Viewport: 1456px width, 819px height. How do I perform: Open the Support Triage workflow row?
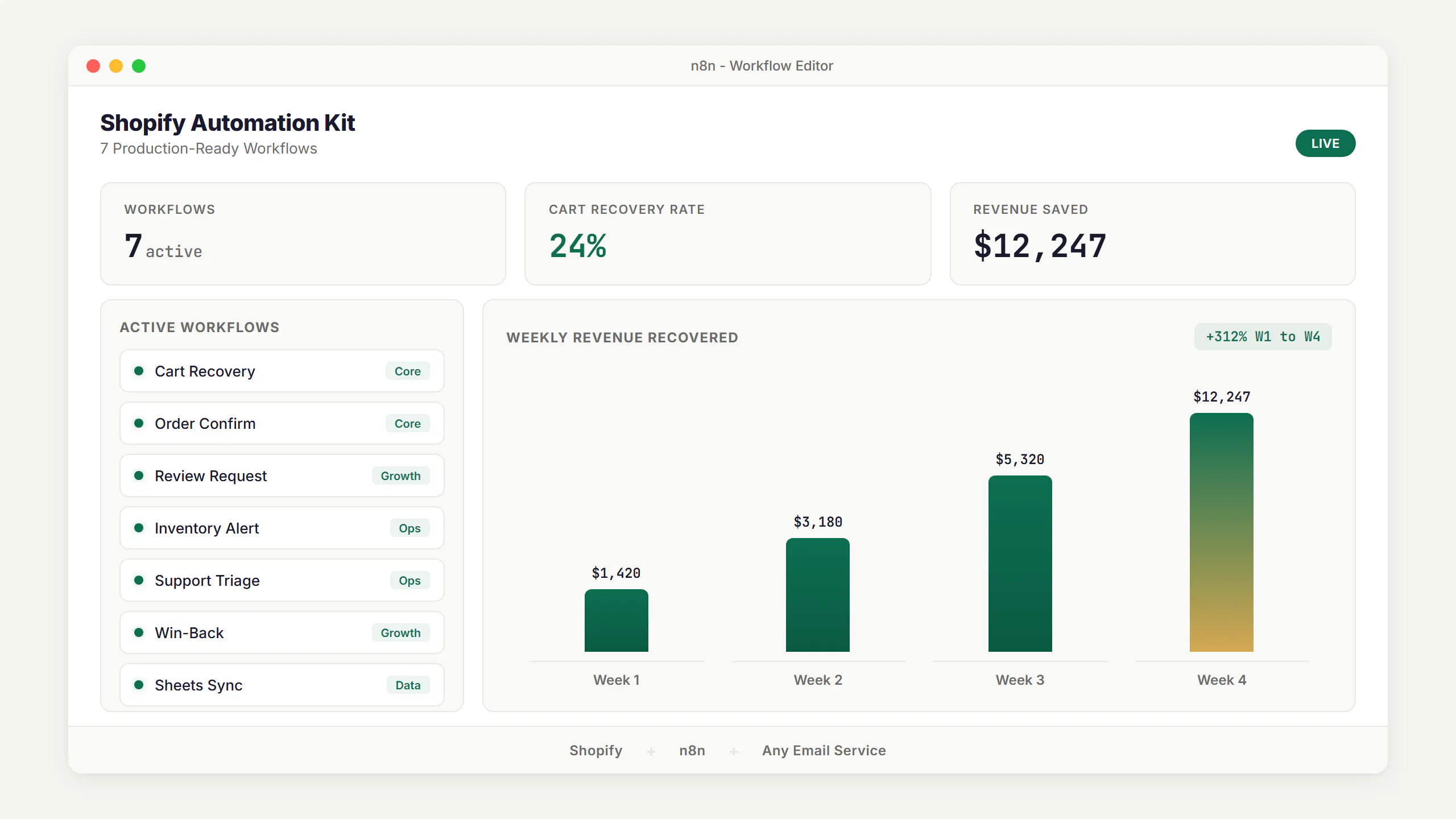(282, 580)
